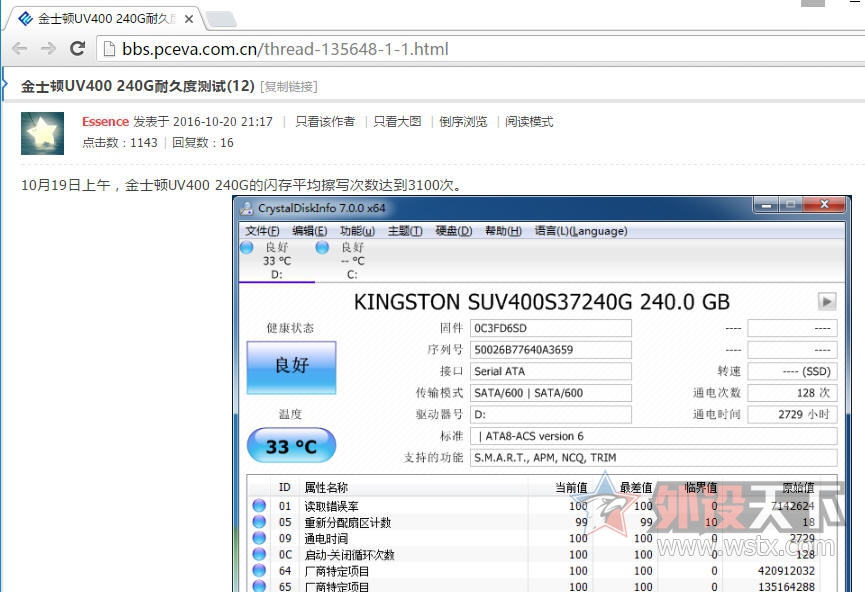
Task: Open Essence author profile link
Action: (x=105, y=121)
